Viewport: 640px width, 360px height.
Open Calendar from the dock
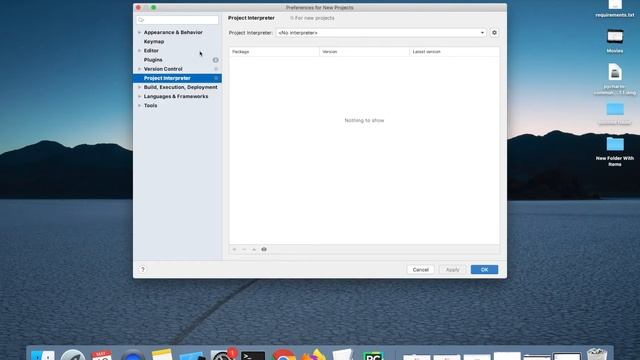(102, 355)
